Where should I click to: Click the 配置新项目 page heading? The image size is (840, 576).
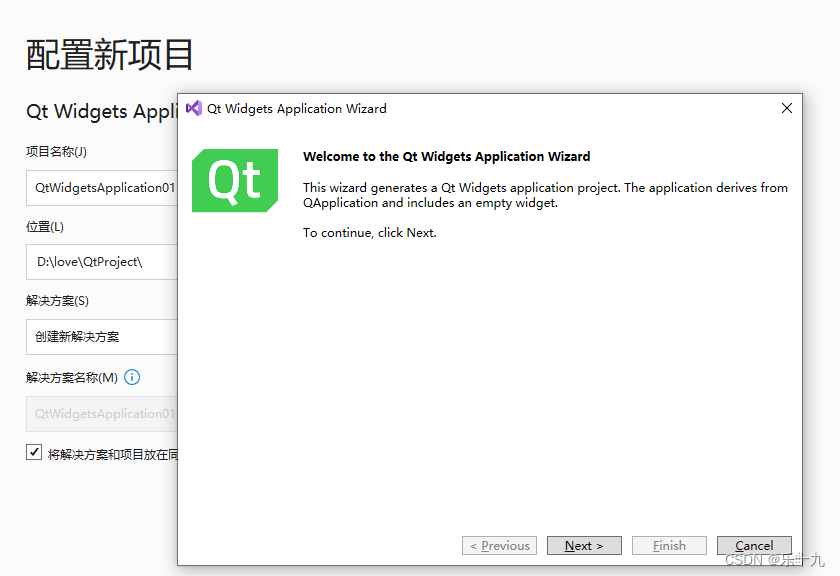(109, 55)
